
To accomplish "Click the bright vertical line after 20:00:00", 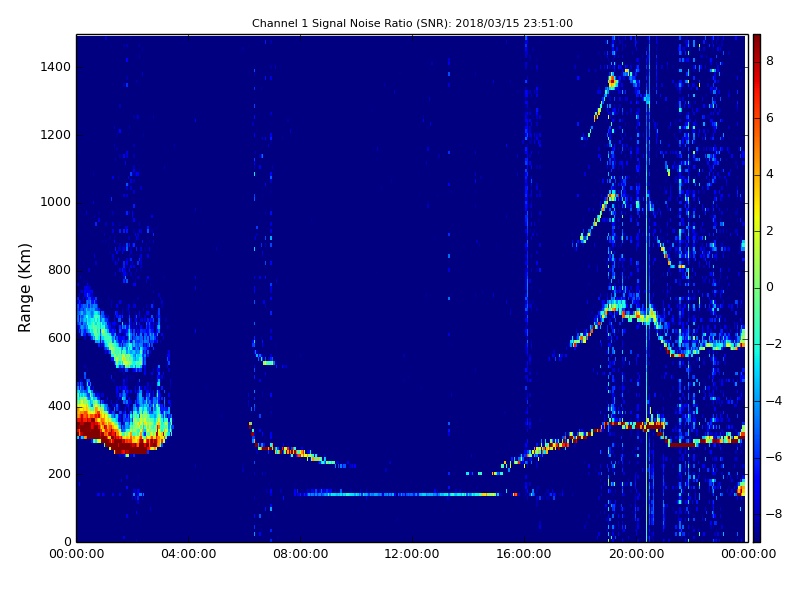I will 647,288.
